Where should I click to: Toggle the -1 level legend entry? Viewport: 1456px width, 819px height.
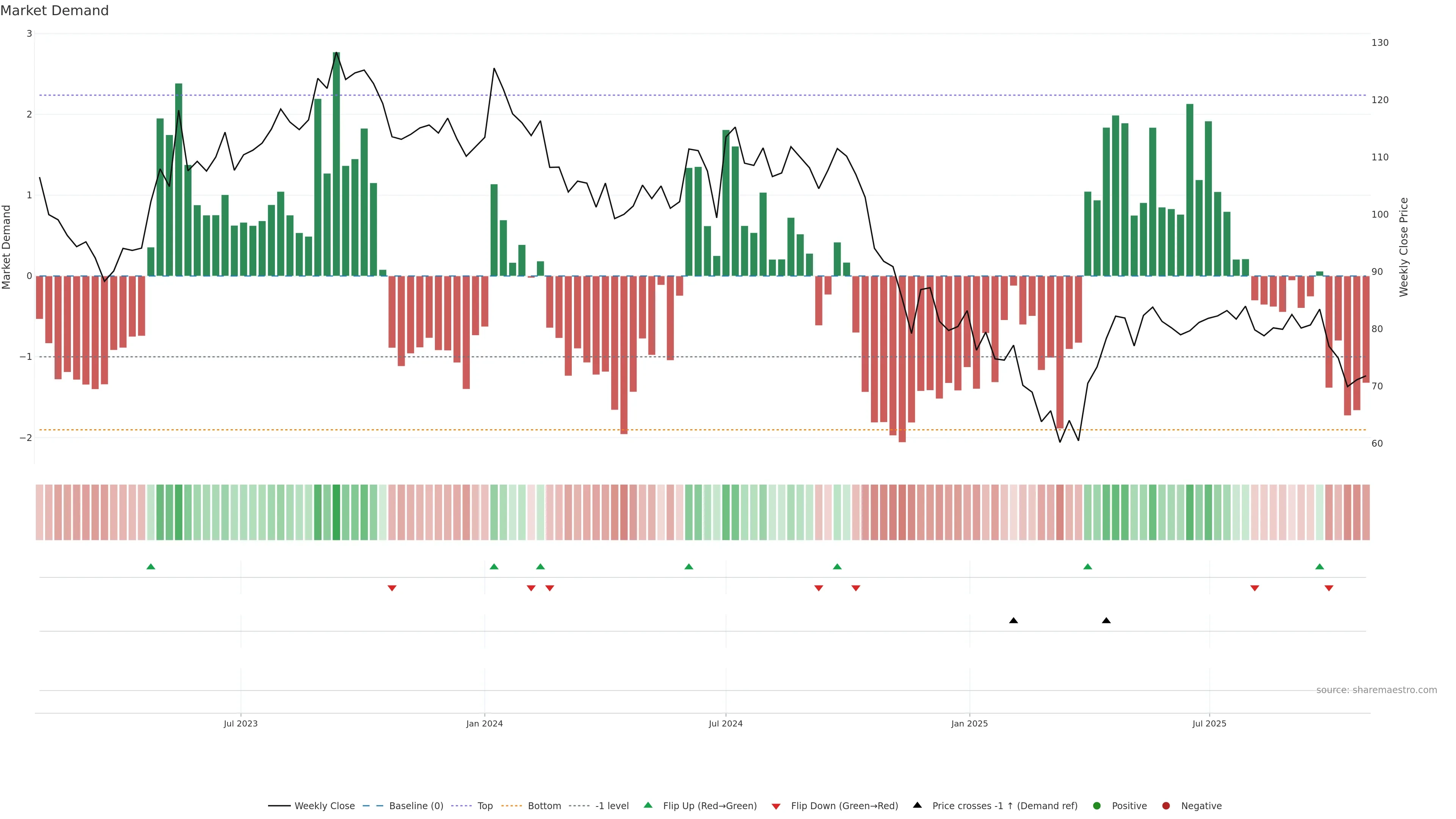pos(612,805)
